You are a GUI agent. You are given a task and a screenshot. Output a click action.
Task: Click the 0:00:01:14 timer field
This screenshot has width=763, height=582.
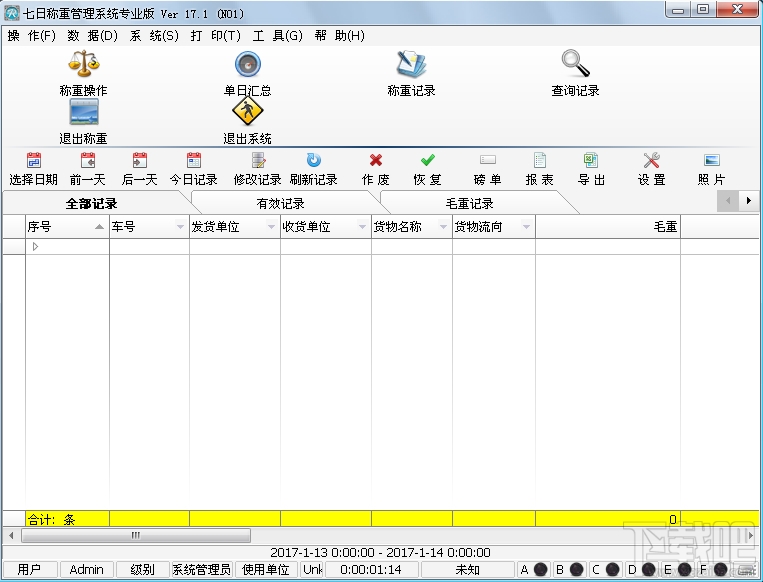[x=371, y=569]
